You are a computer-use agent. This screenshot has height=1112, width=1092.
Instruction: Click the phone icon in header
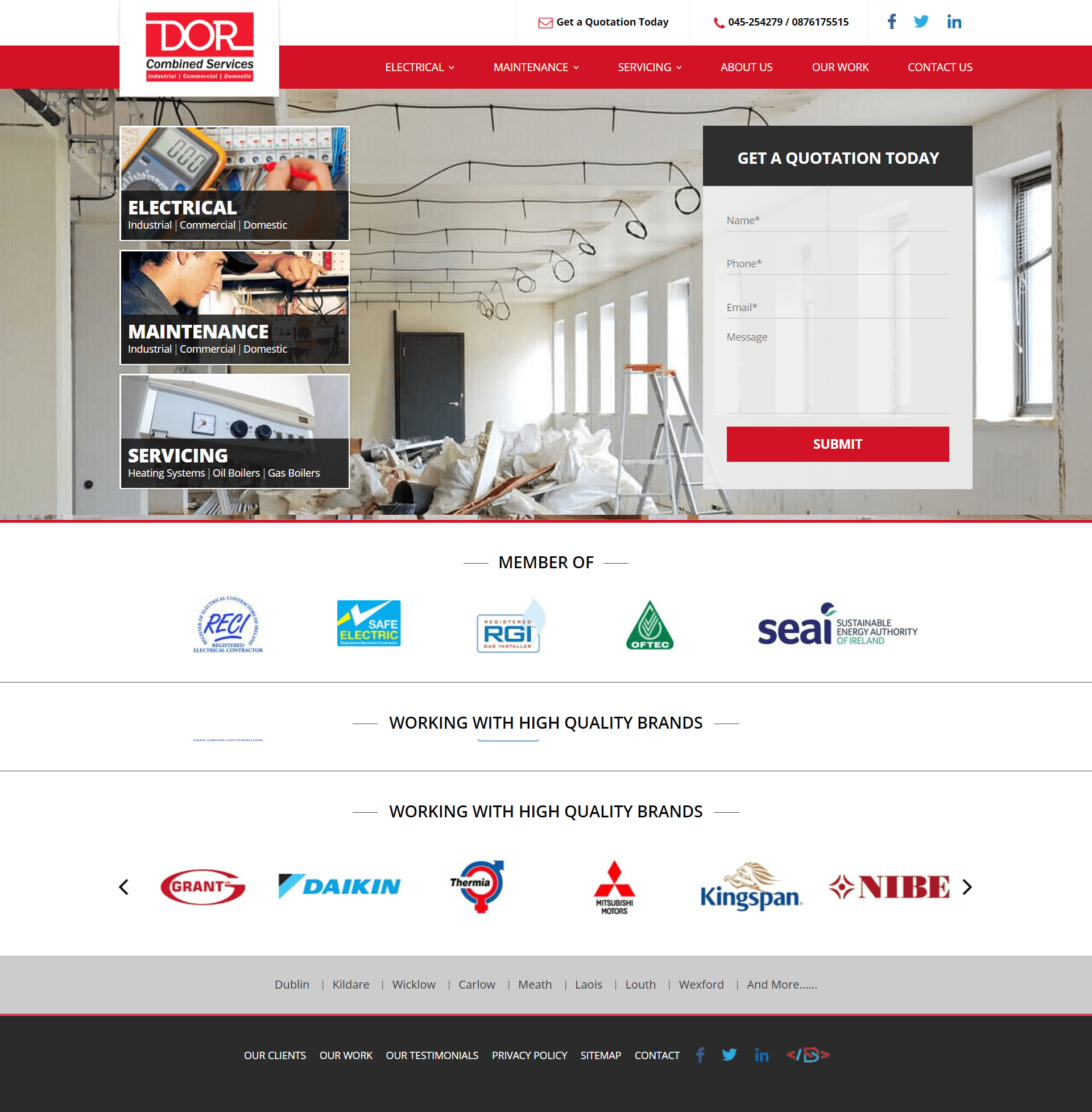click(718, 22)
